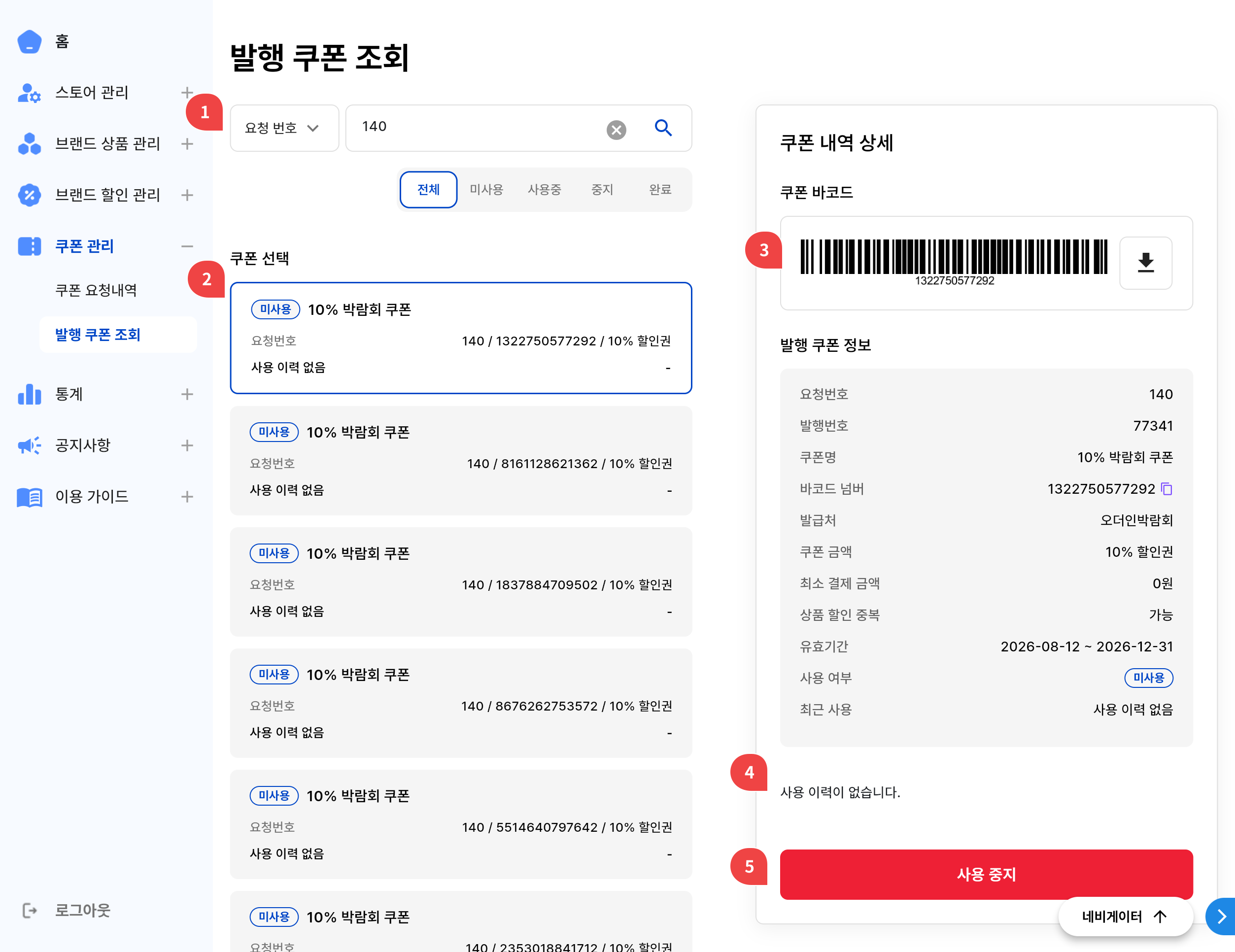1235x952 pixels.
Task: Click the usage guide book icon
Action: [x=30, y=497]
